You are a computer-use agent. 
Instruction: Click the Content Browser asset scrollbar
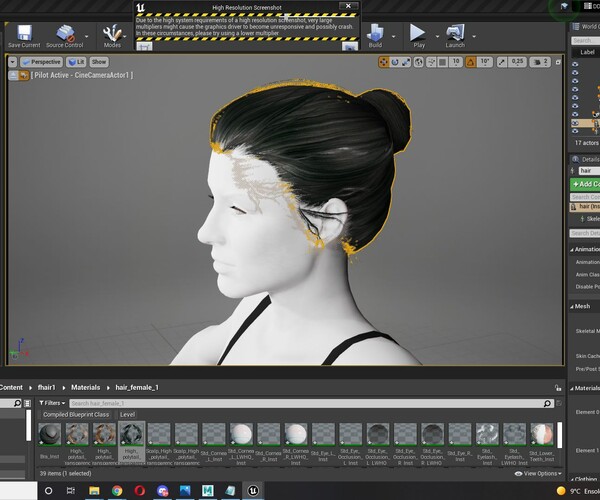pos(559,435)
